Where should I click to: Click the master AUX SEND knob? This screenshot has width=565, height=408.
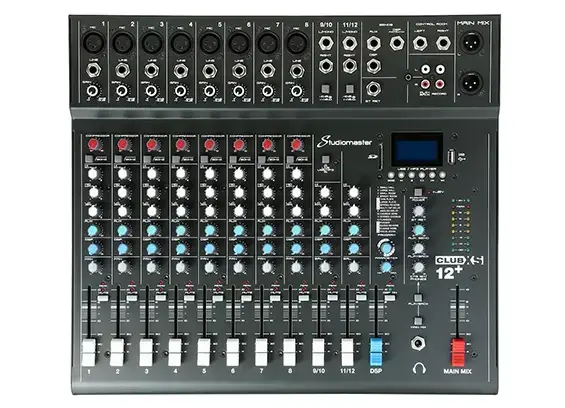pyautogui.click(x=418, y=230)
